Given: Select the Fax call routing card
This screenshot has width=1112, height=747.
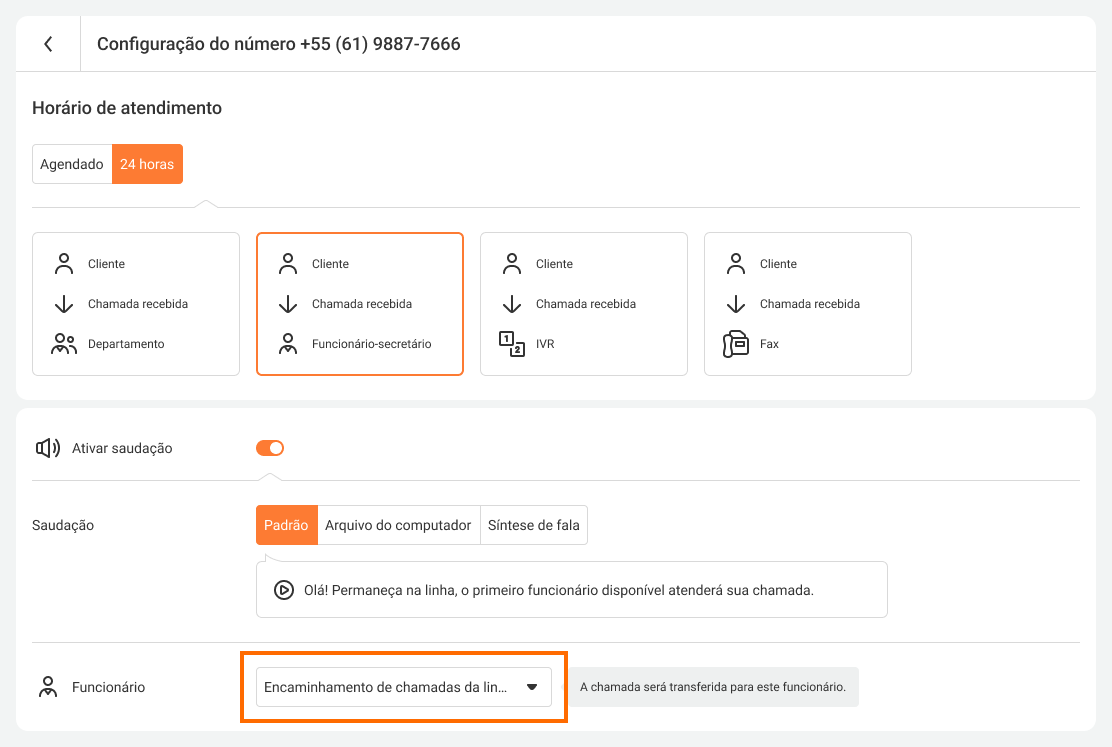Looking at the screenshot, I should coord(808,304).
